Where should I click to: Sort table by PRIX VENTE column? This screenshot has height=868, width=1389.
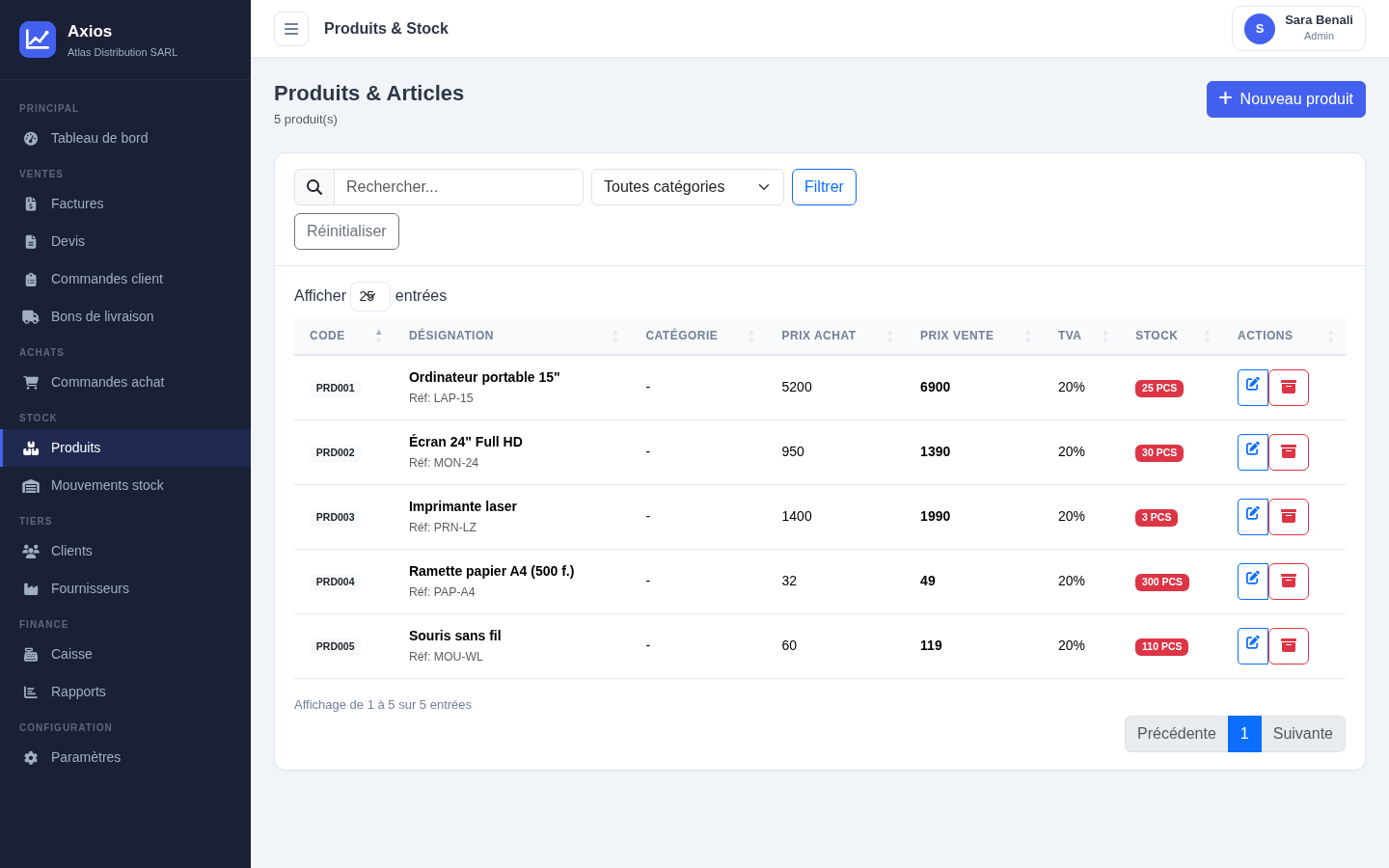974,336
